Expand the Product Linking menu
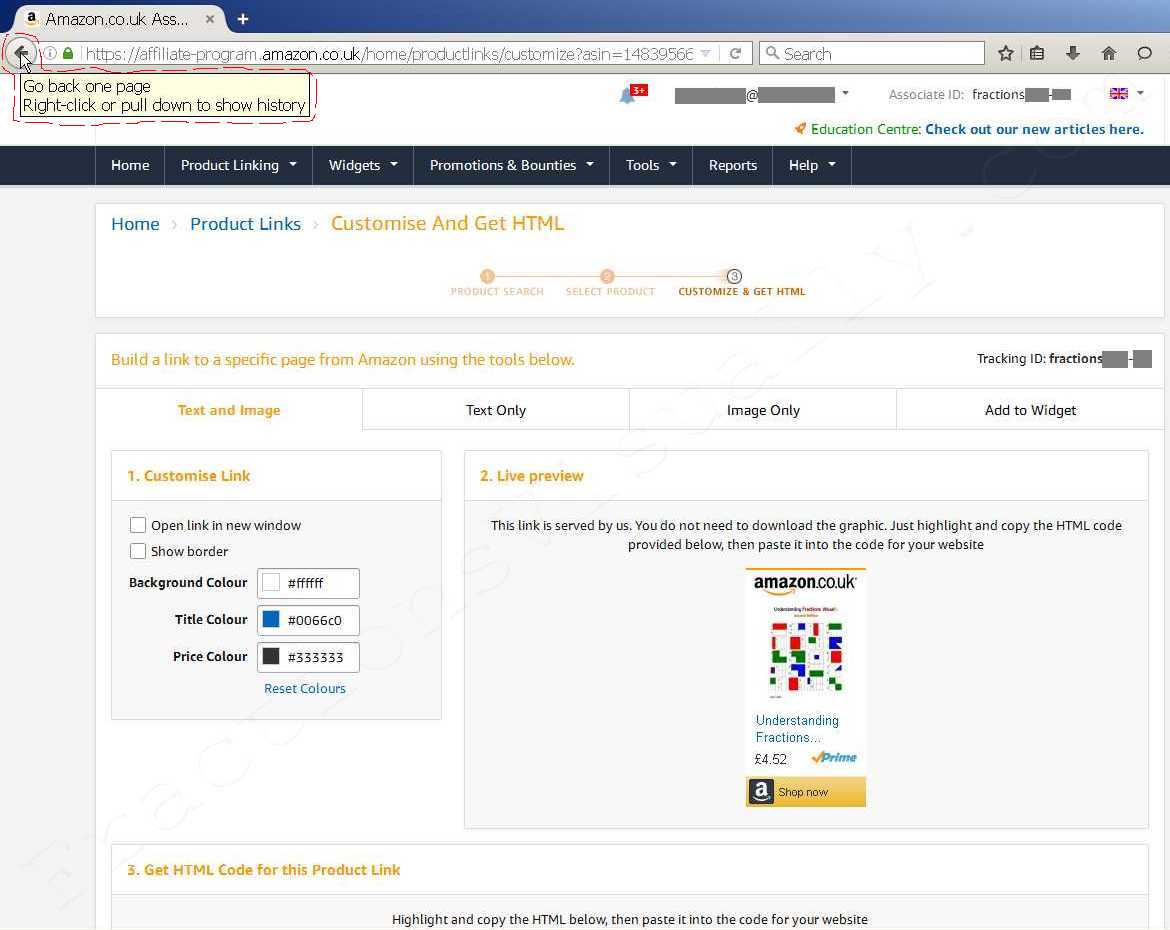Screen dimensions: 1170x930 238,165
